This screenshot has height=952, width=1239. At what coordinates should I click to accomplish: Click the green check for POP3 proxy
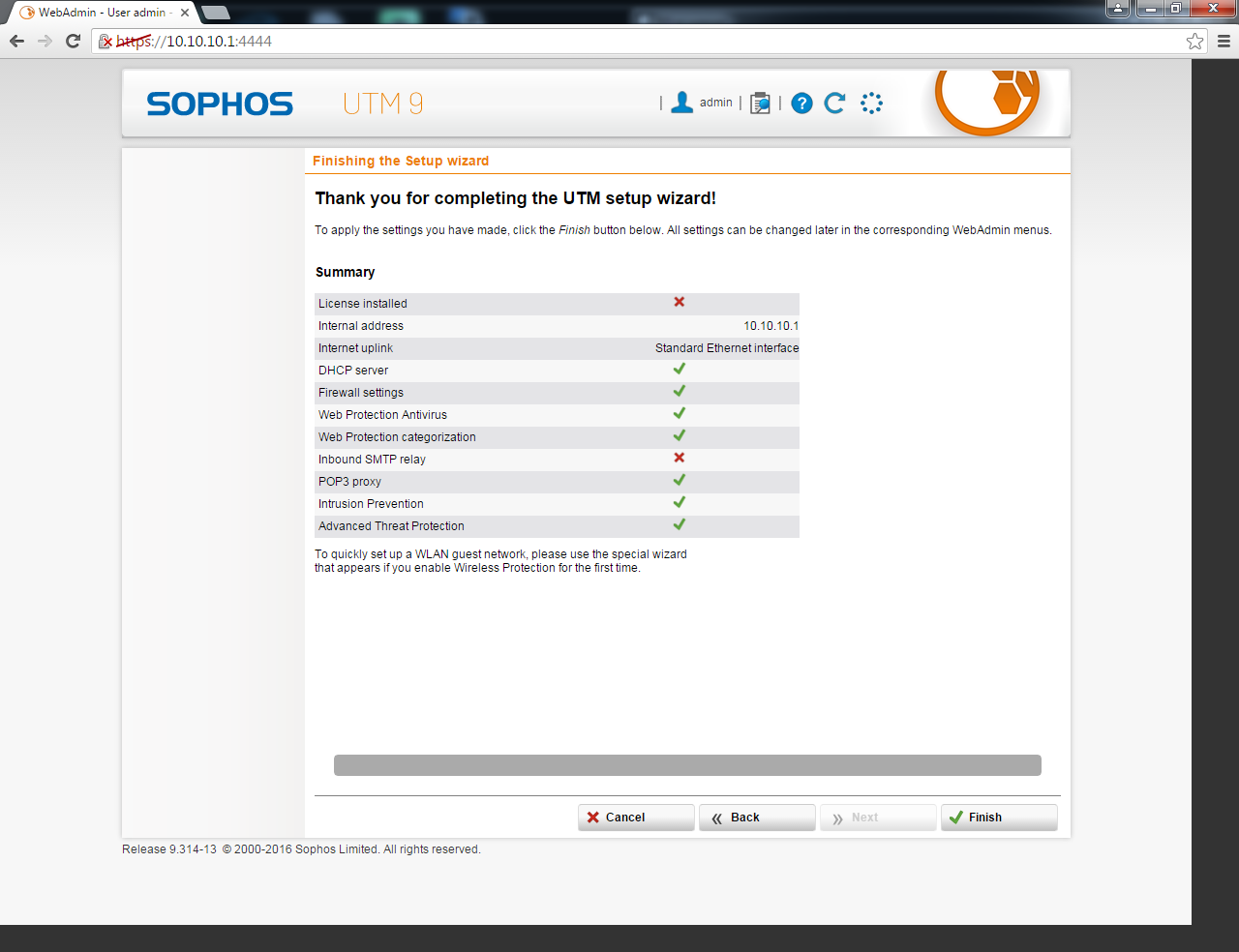pos(680,480)
